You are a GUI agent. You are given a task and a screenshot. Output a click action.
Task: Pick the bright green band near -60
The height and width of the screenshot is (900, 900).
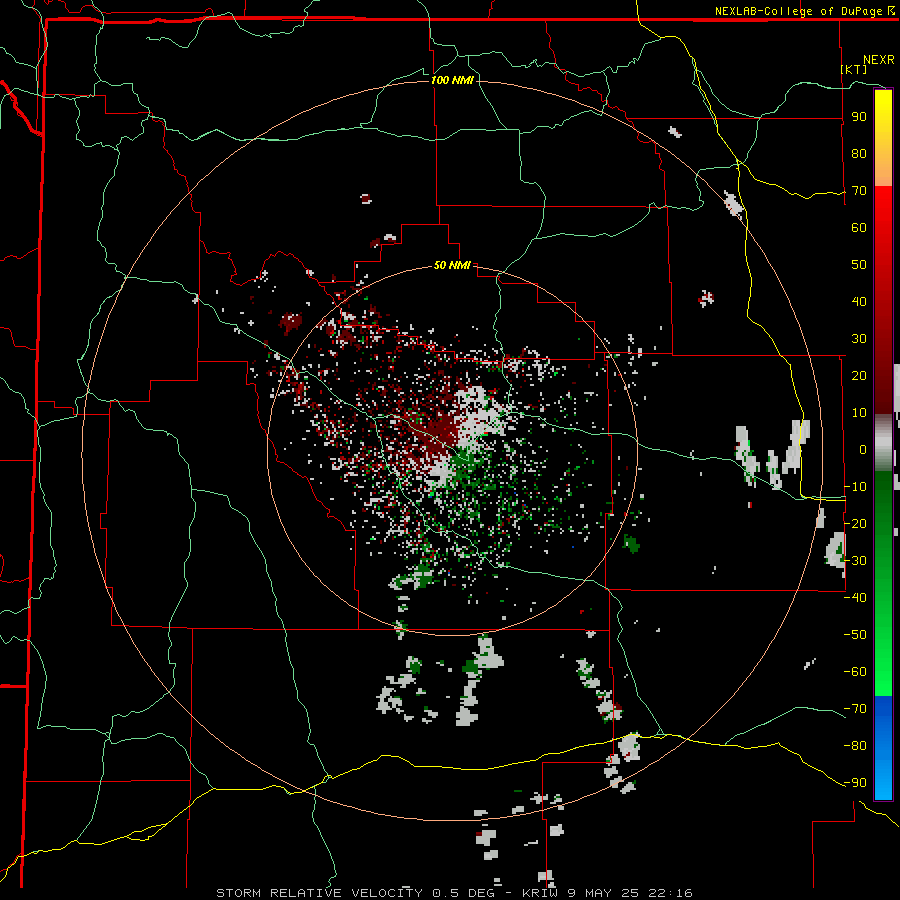[883, 669]
